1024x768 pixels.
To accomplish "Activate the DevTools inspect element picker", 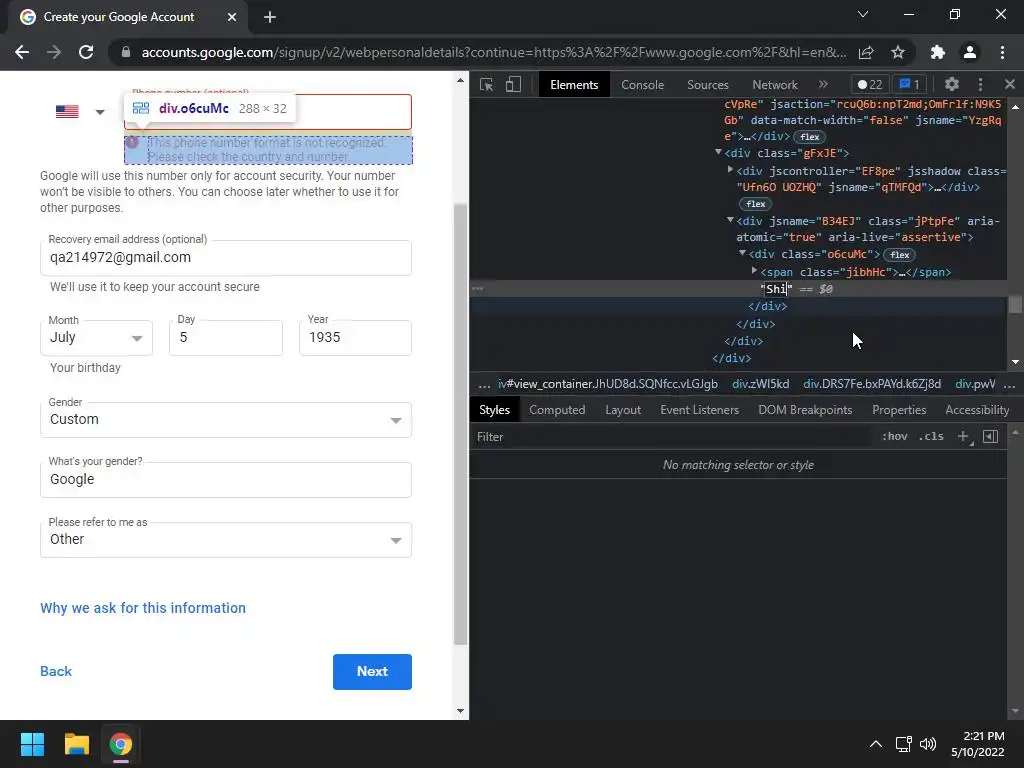I will (487, 84).
